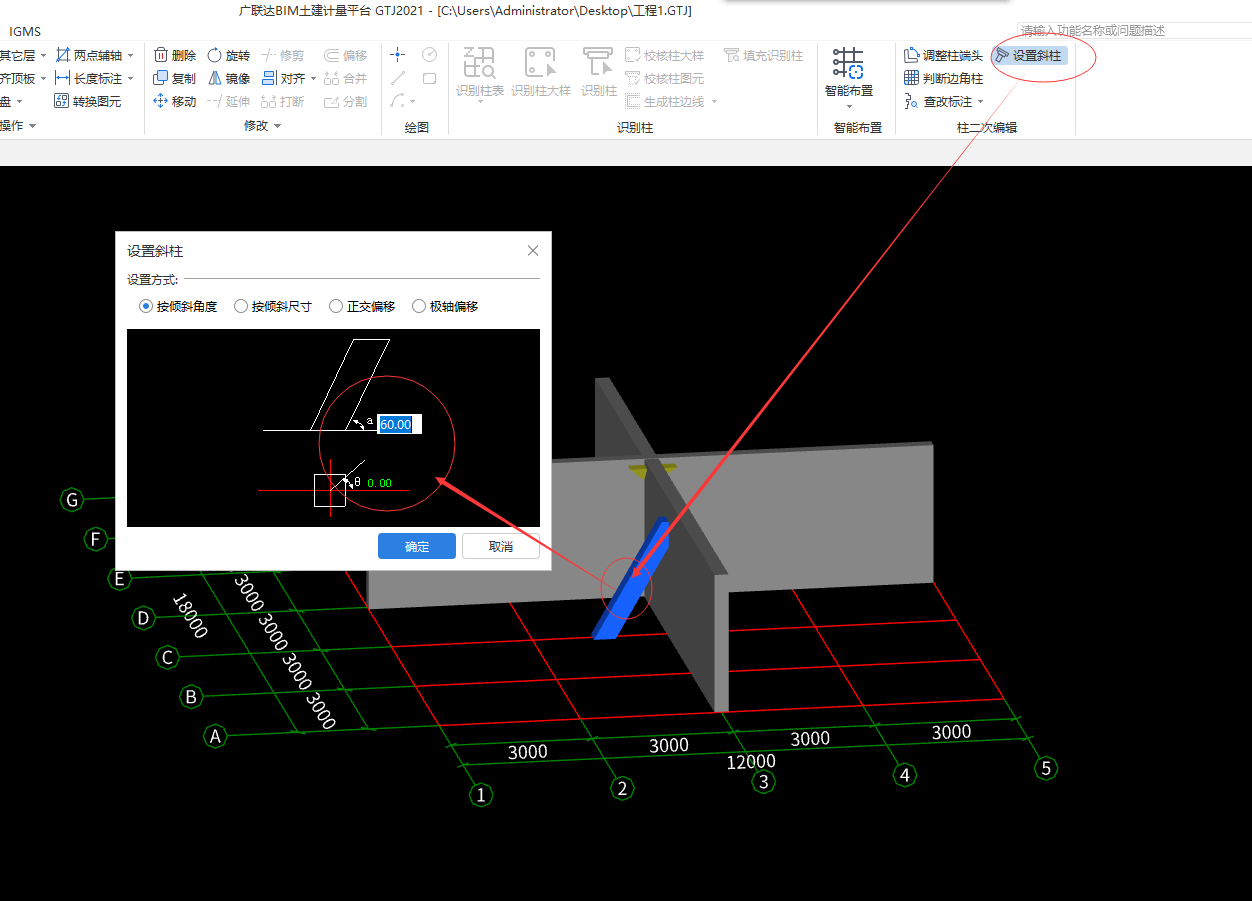Click the axis bubble labeled A

pos(214,736)
